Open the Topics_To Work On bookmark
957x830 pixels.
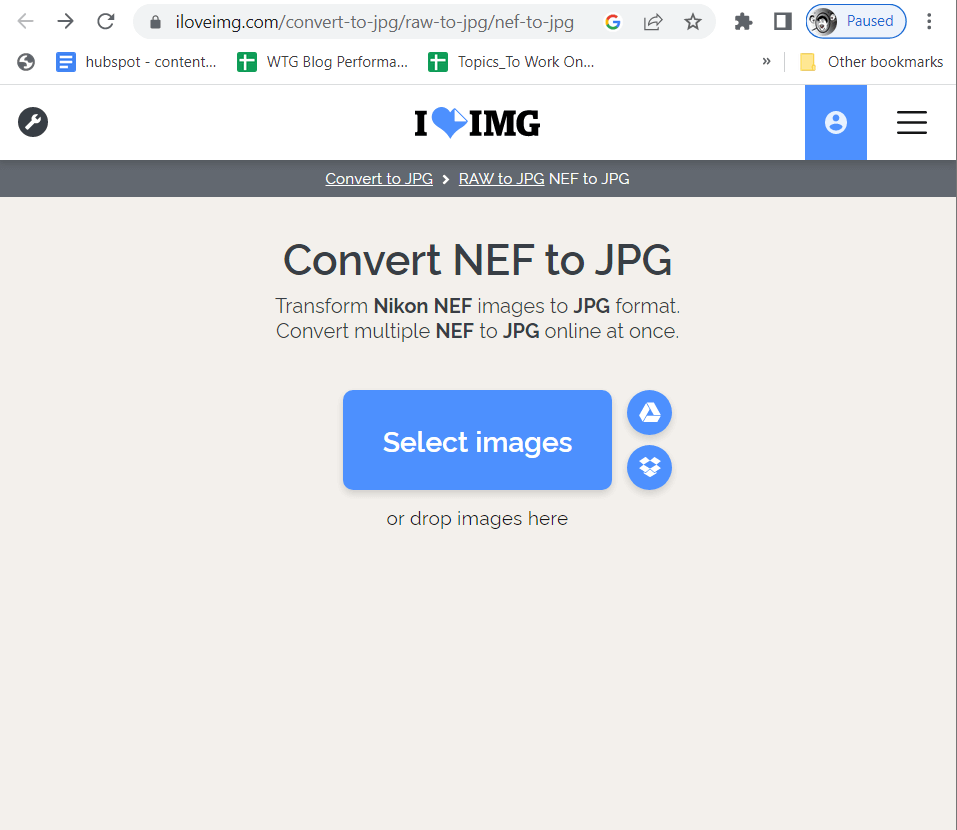(x=511, y=62)
